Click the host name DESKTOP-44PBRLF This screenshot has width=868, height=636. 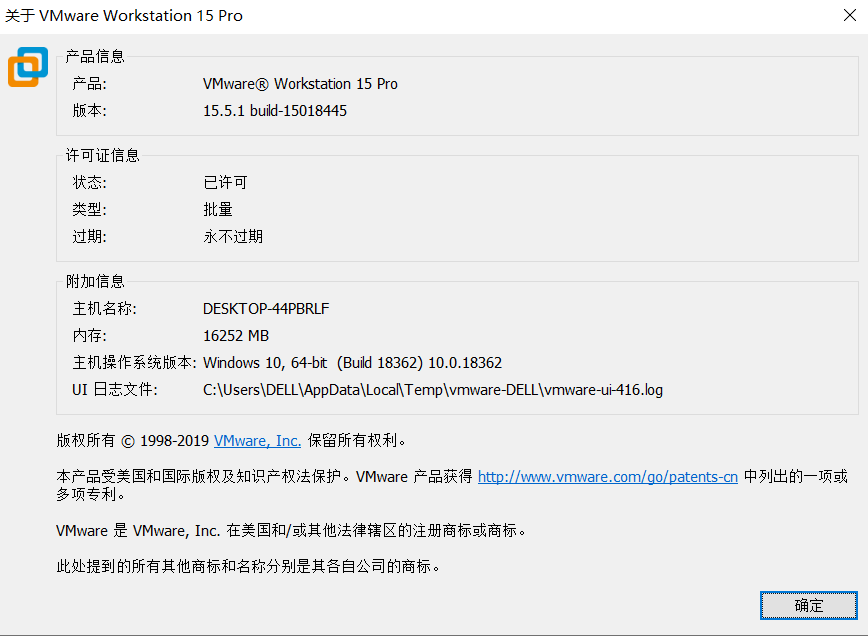click(266, 308)
